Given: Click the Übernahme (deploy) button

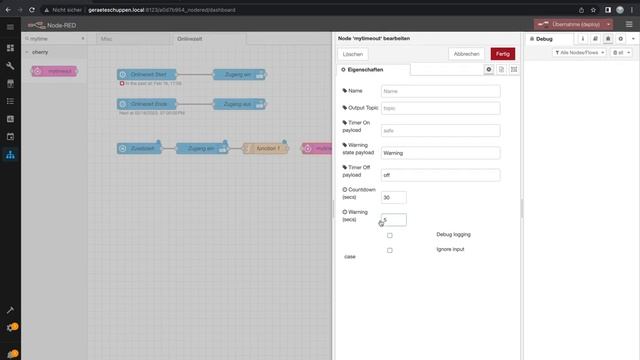Looking at the screenshot, I should coord(570,24).
